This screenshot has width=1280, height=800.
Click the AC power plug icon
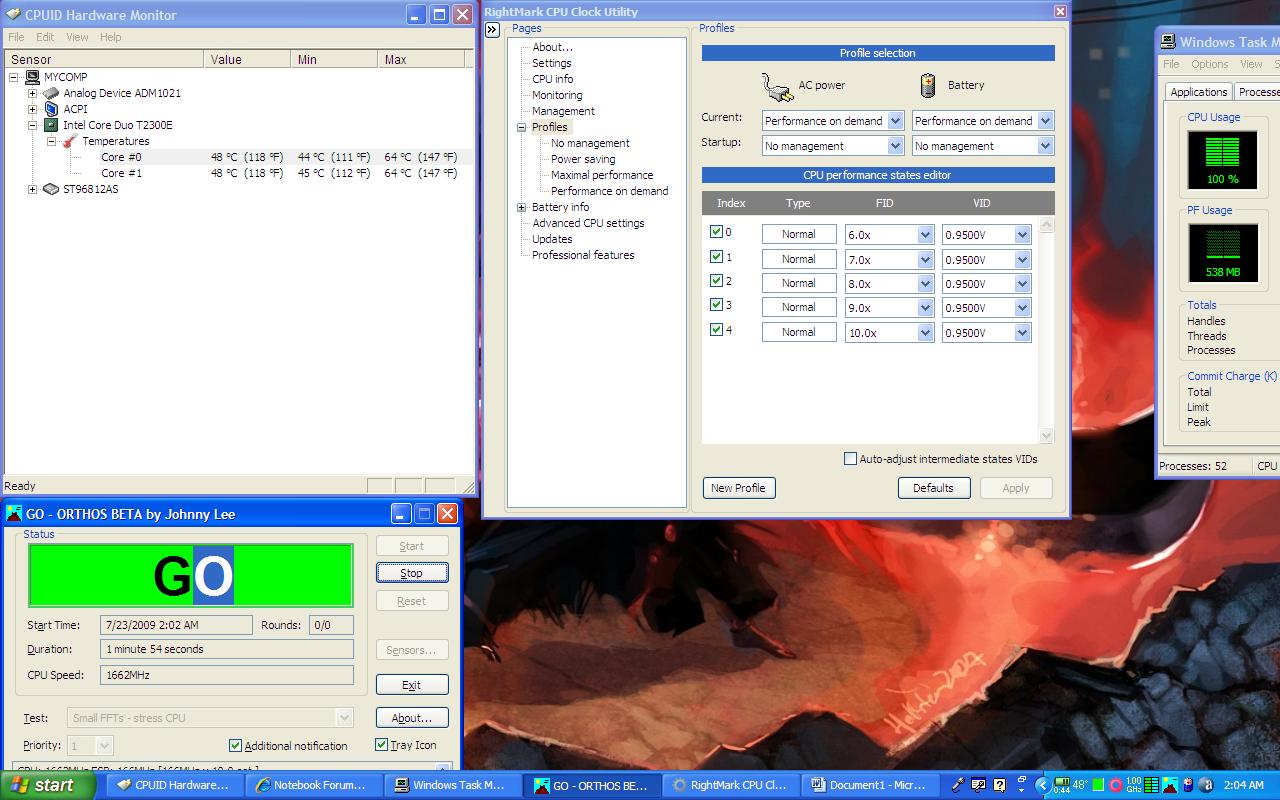click(777, 86)
